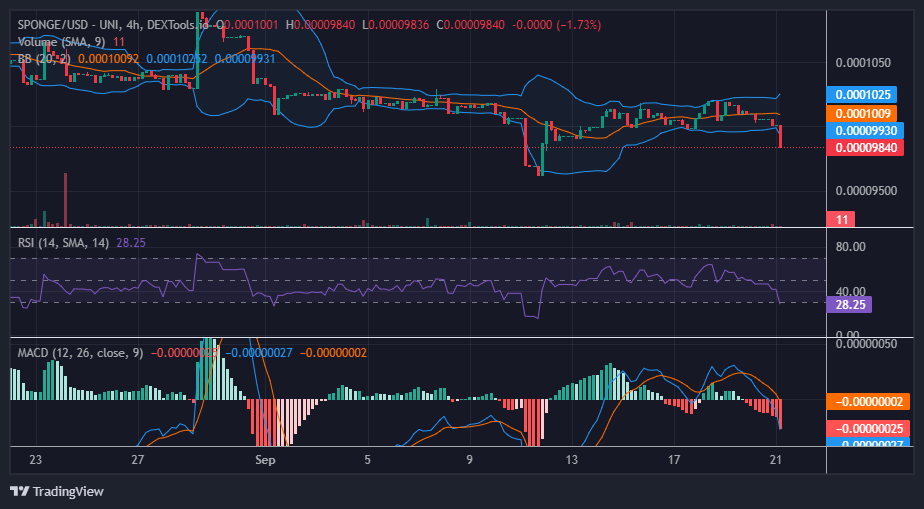Click the date label 23 on time axis
Screen dimensions: 924x509
point(36,460)
